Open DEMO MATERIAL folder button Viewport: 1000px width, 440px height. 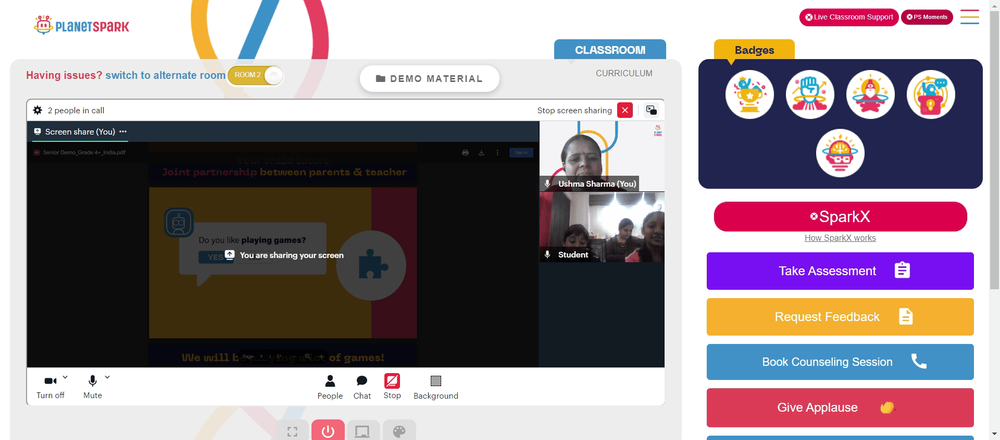(x=429, y=78)
